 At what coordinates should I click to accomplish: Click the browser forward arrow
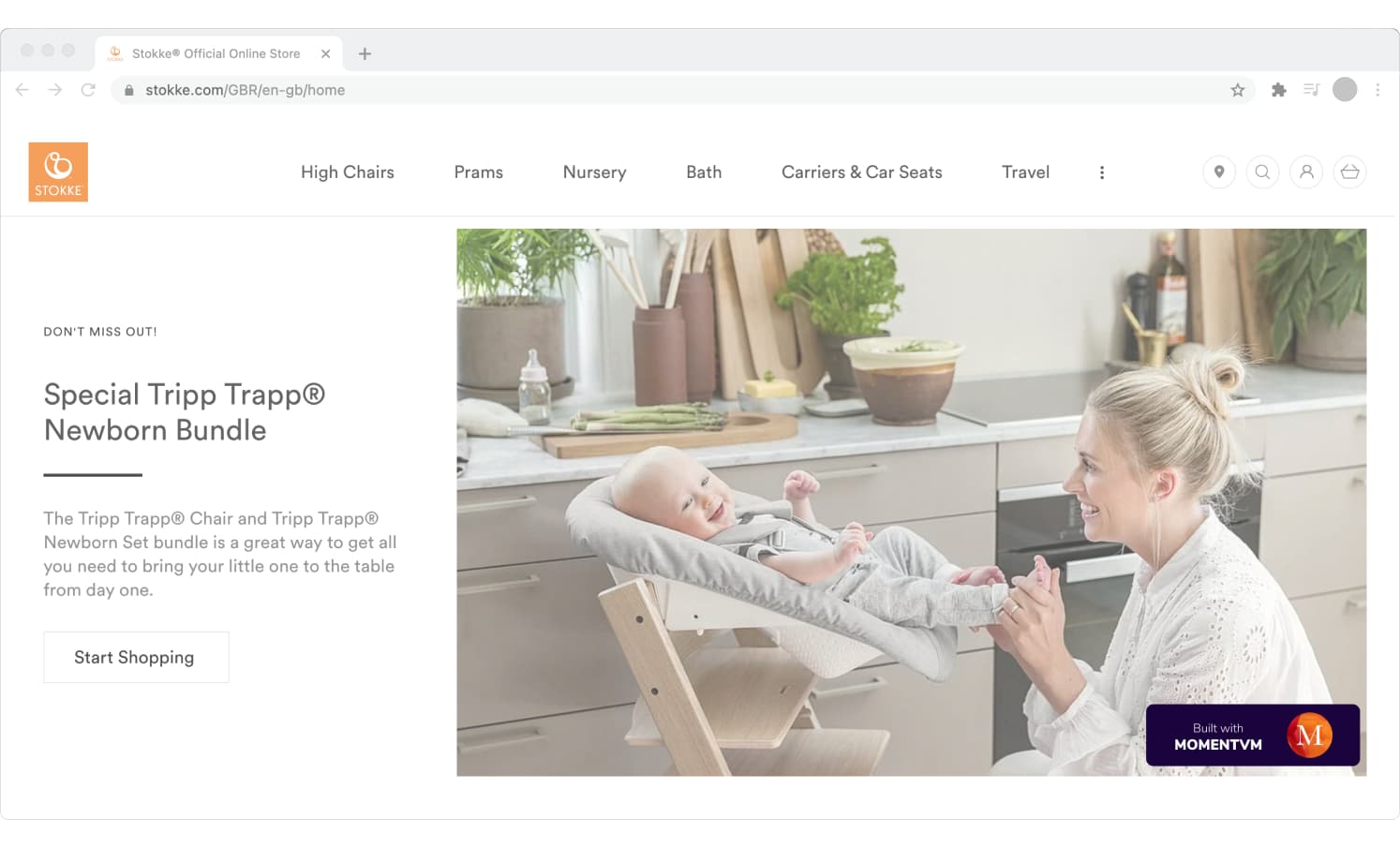point(55,90)
